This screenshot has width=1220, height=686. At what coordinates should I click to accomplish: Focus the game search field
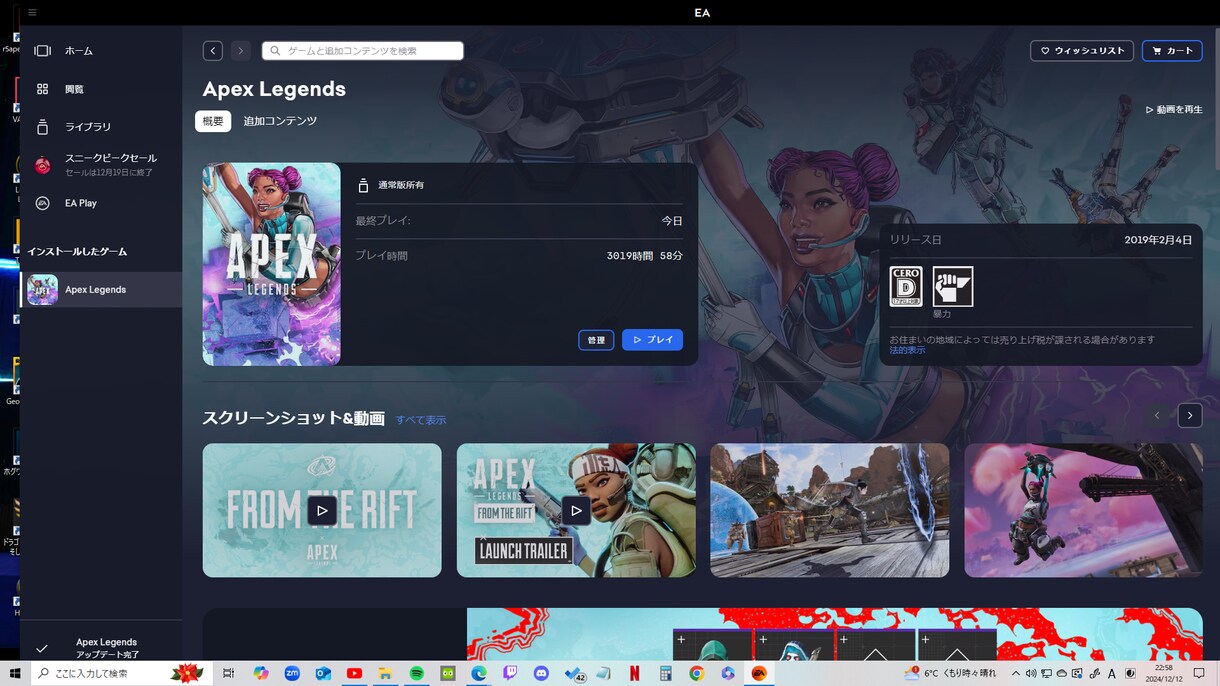click(x=363, y=50)
